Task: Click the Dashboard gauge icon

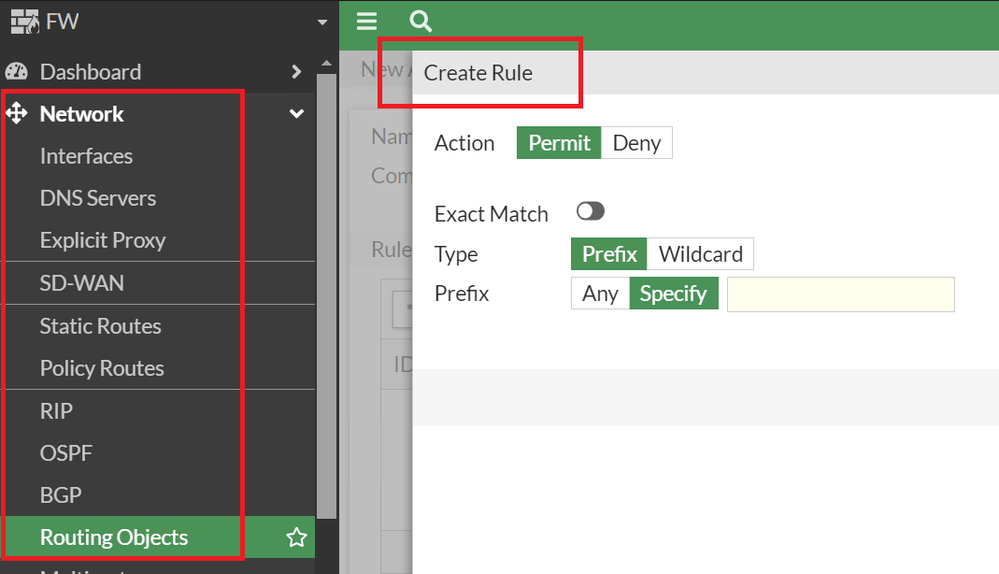Action: pos(17,72)
